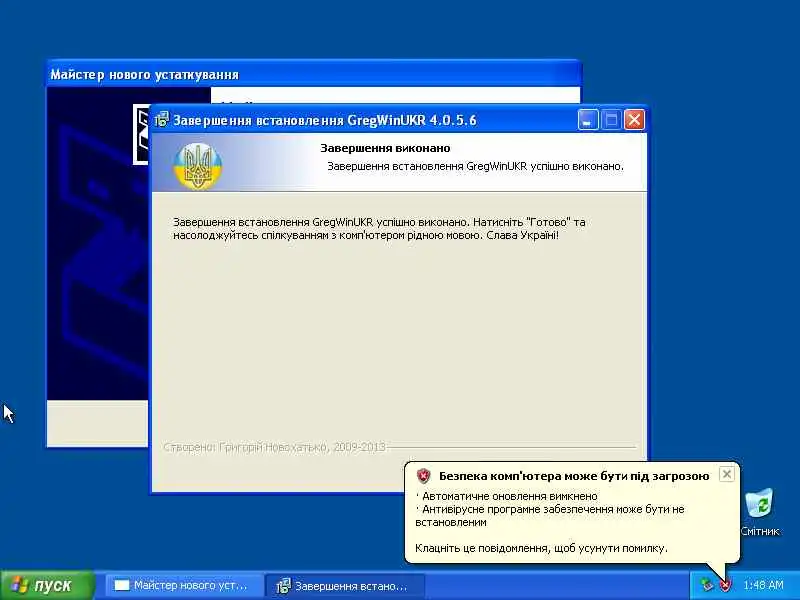Click the green hardware tray icon
The width and height of the screenshot is (800, 600).
tap(707, 585)
